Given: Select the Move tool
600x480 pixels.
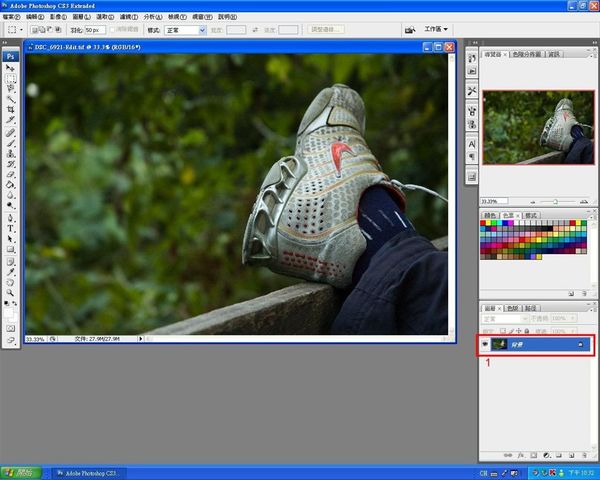Looking at the screenshot, I should (10, 68).
